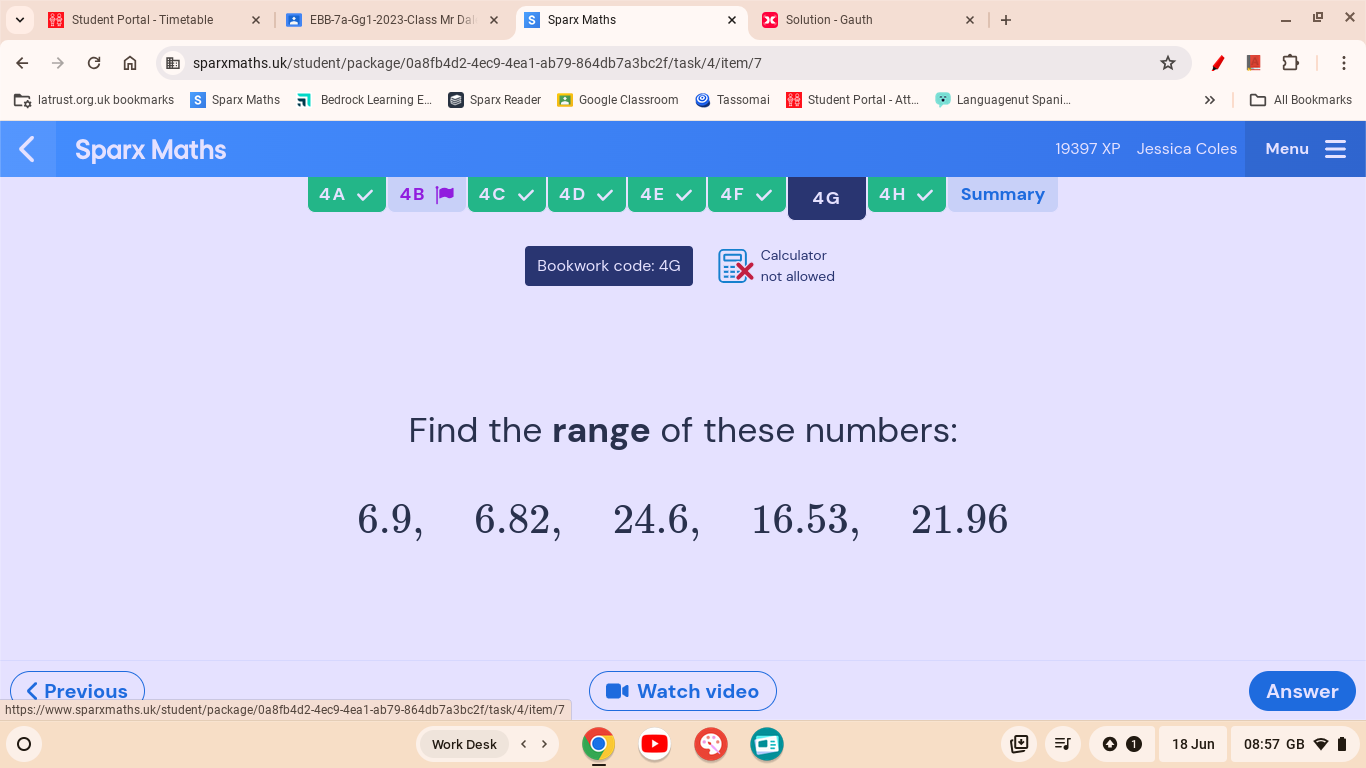The image size is (1366, 768).
Task: Open the Screencast app from the shelf
Action: click(x=766, y=744)
